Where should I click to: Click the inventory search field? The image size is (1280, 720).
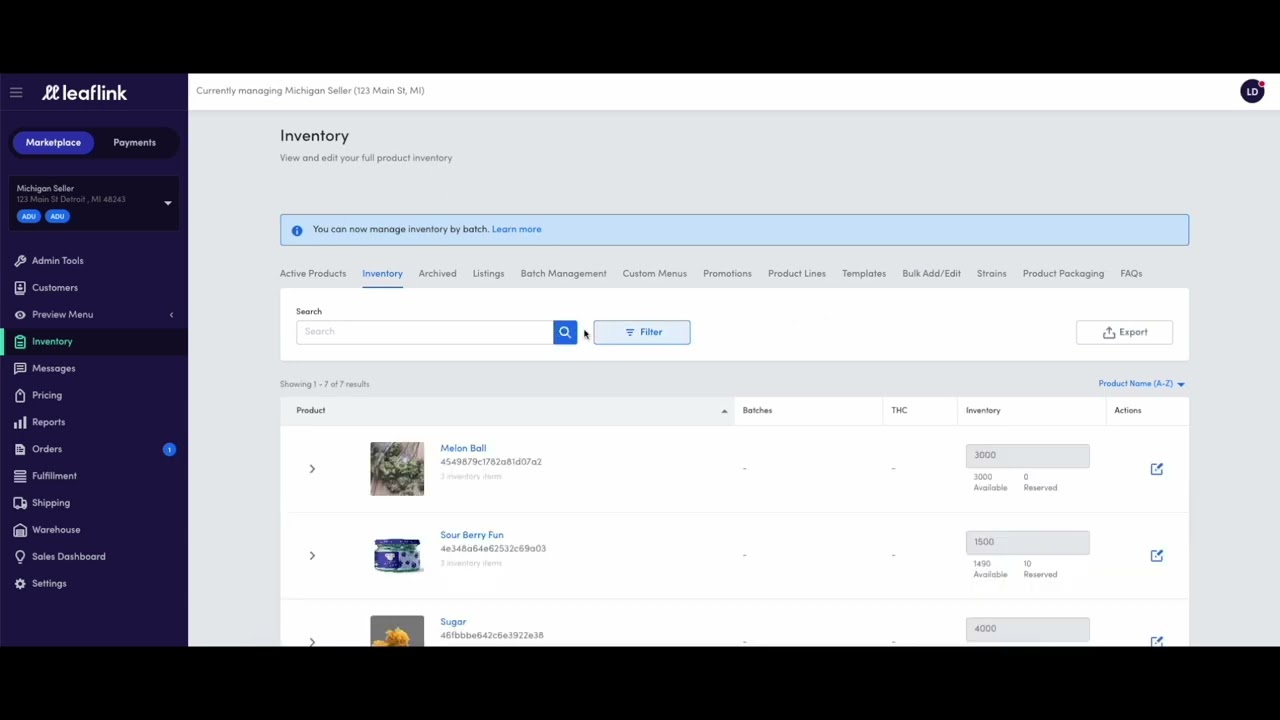pyautogui.click(x=425, y=332)
